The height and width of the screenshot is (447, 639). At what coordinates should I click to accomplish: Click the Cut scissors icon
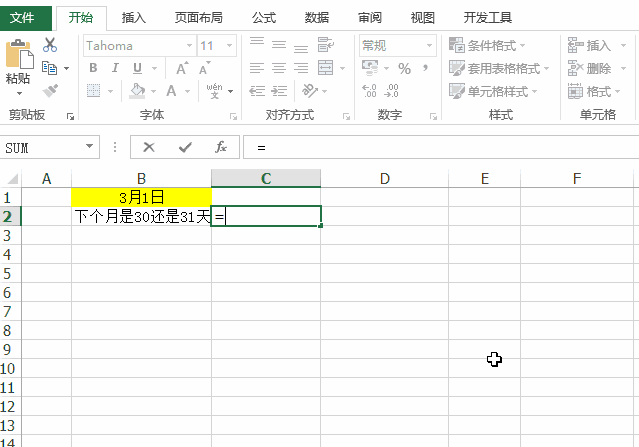[50, 45]
